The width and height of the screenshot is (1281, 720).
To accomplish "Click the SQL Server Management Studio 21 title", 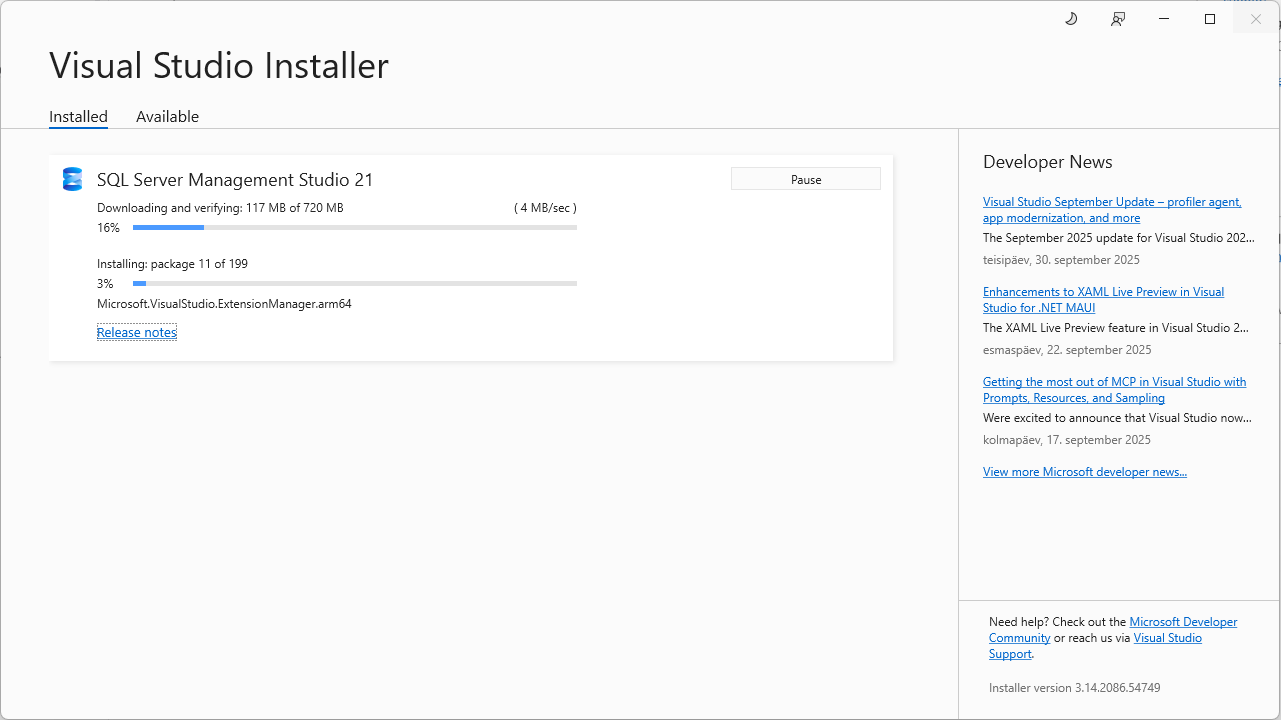I will [235, 180].
